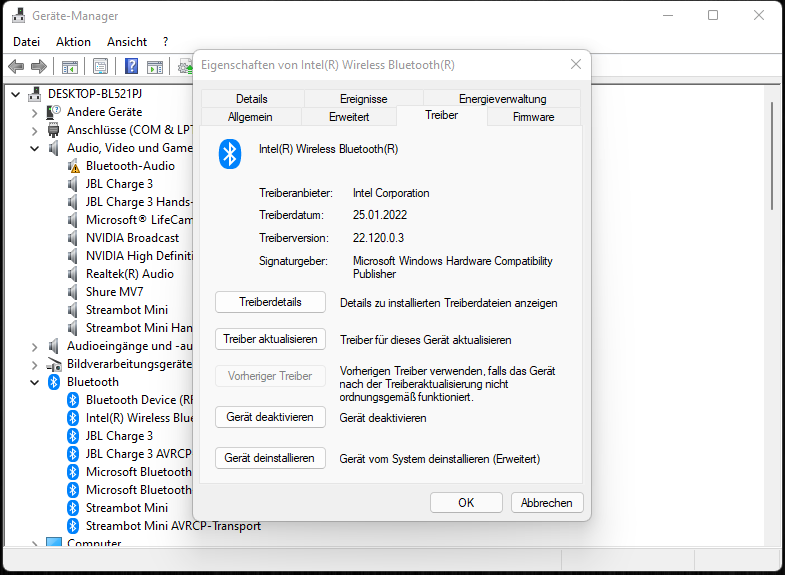The image size is (785, 575).
Task: Click the Anschlüsse (COM & LPT) port icon
Action: coord(54,130)
